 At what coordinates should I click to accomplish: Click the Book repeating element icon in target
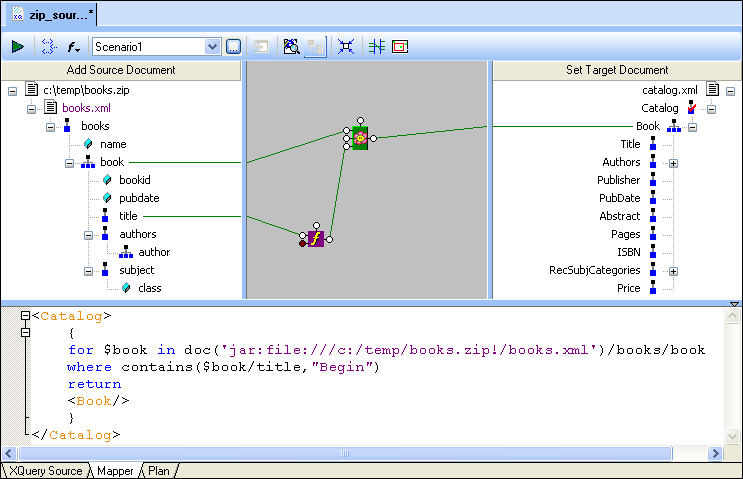pyautogui.click(x=674, y=126)
